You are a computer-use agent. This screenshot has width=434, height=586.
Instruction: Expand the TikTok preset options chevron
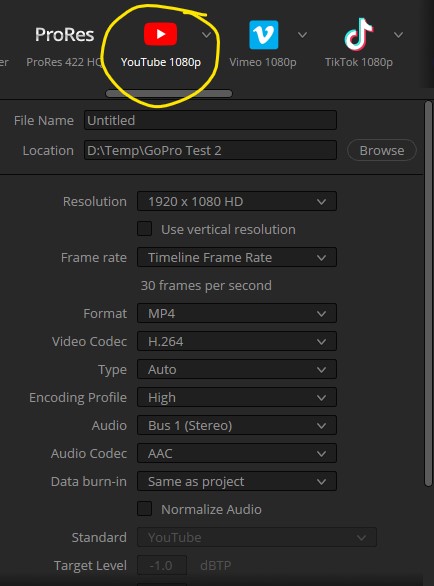tap(398, 35)
